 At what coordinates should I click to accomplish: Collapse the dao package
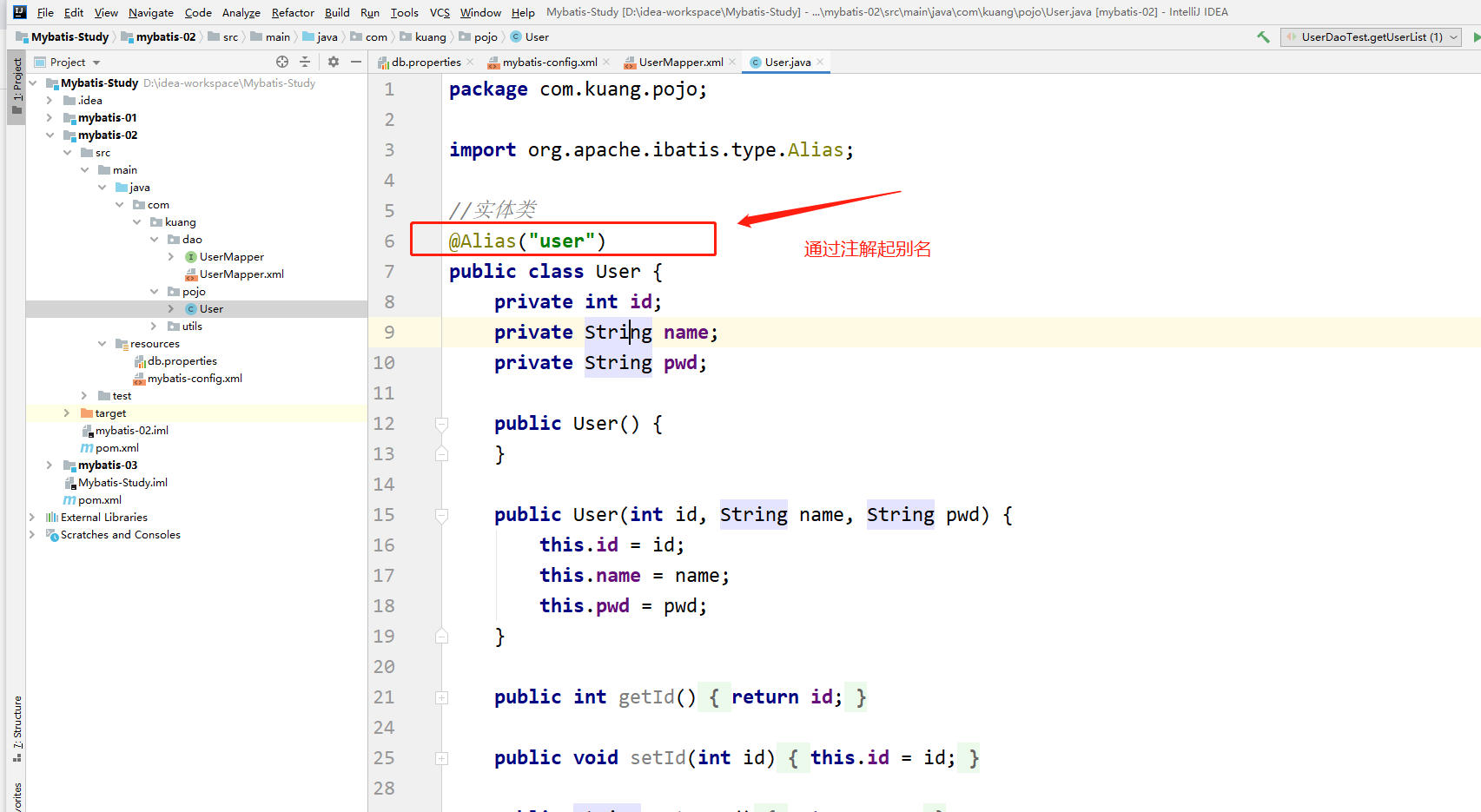tap(154, 240)
